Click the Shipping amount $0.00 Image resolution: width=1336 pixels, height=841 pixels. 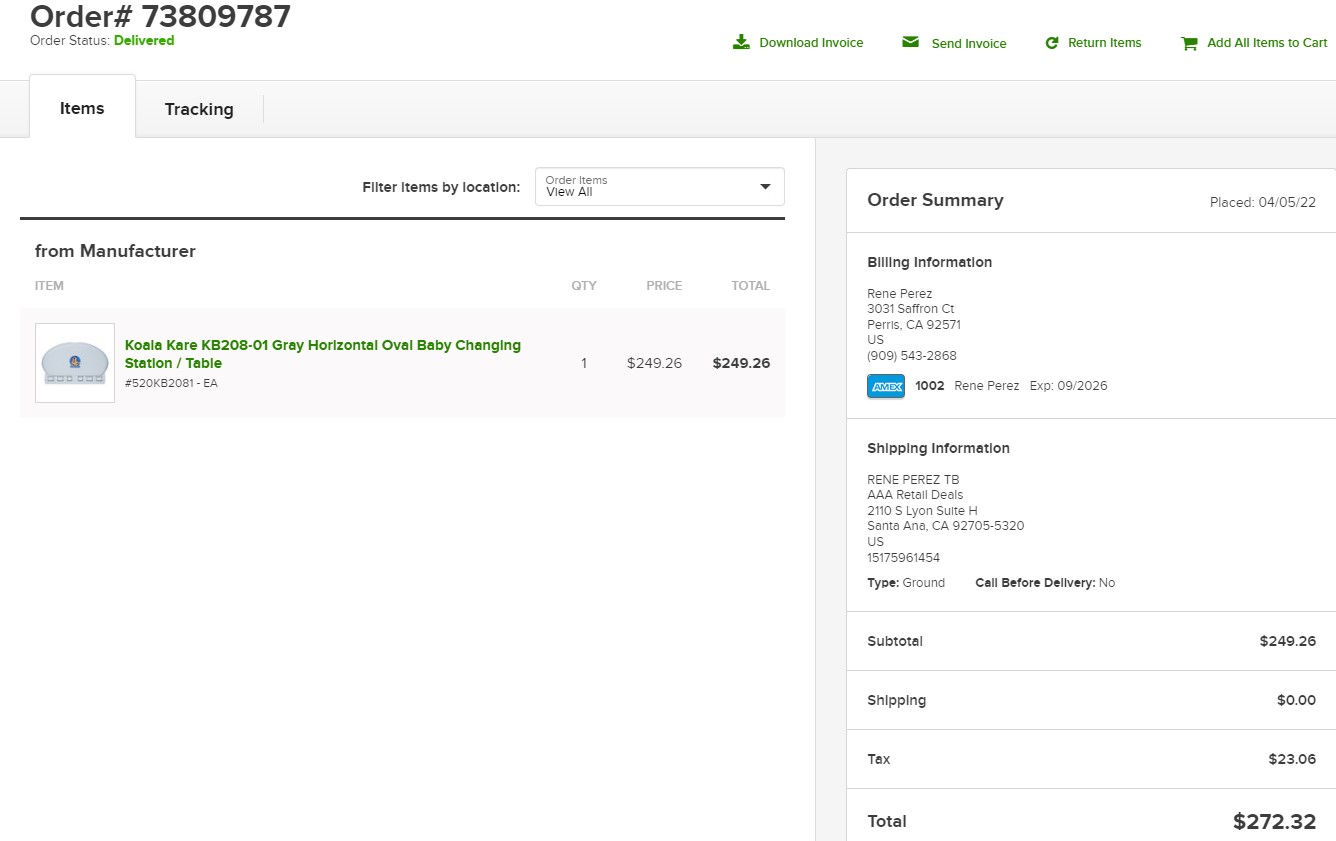1296,700
